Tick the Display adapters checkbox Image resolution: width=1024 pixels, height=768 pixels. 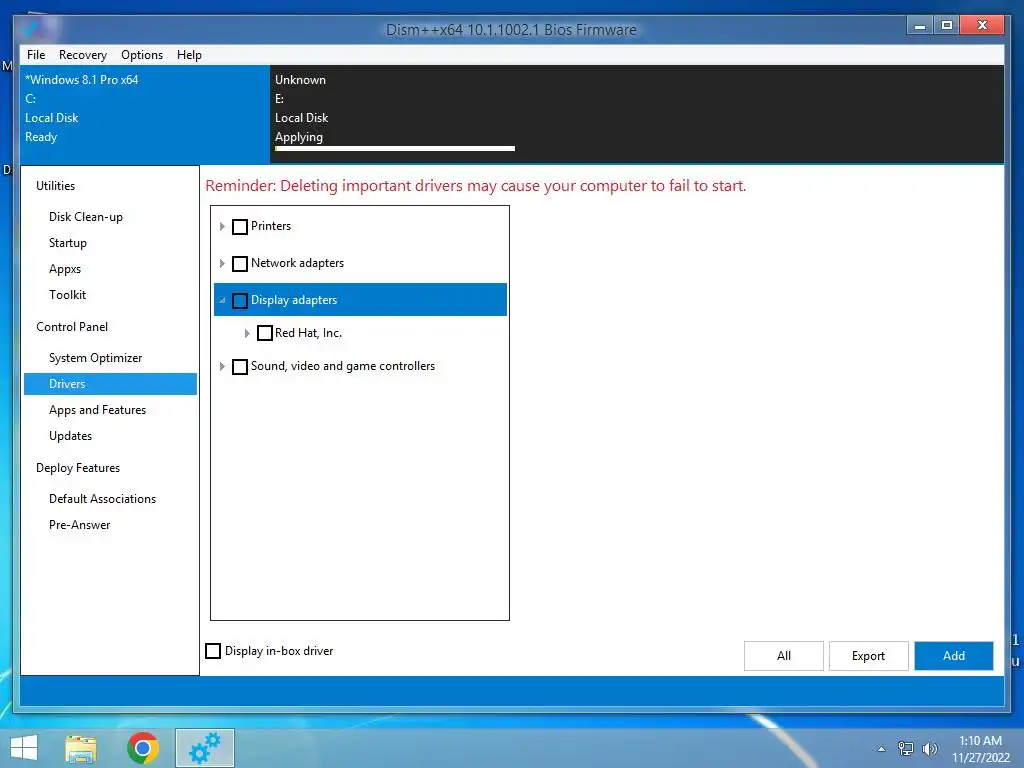(x=240, y=300)
